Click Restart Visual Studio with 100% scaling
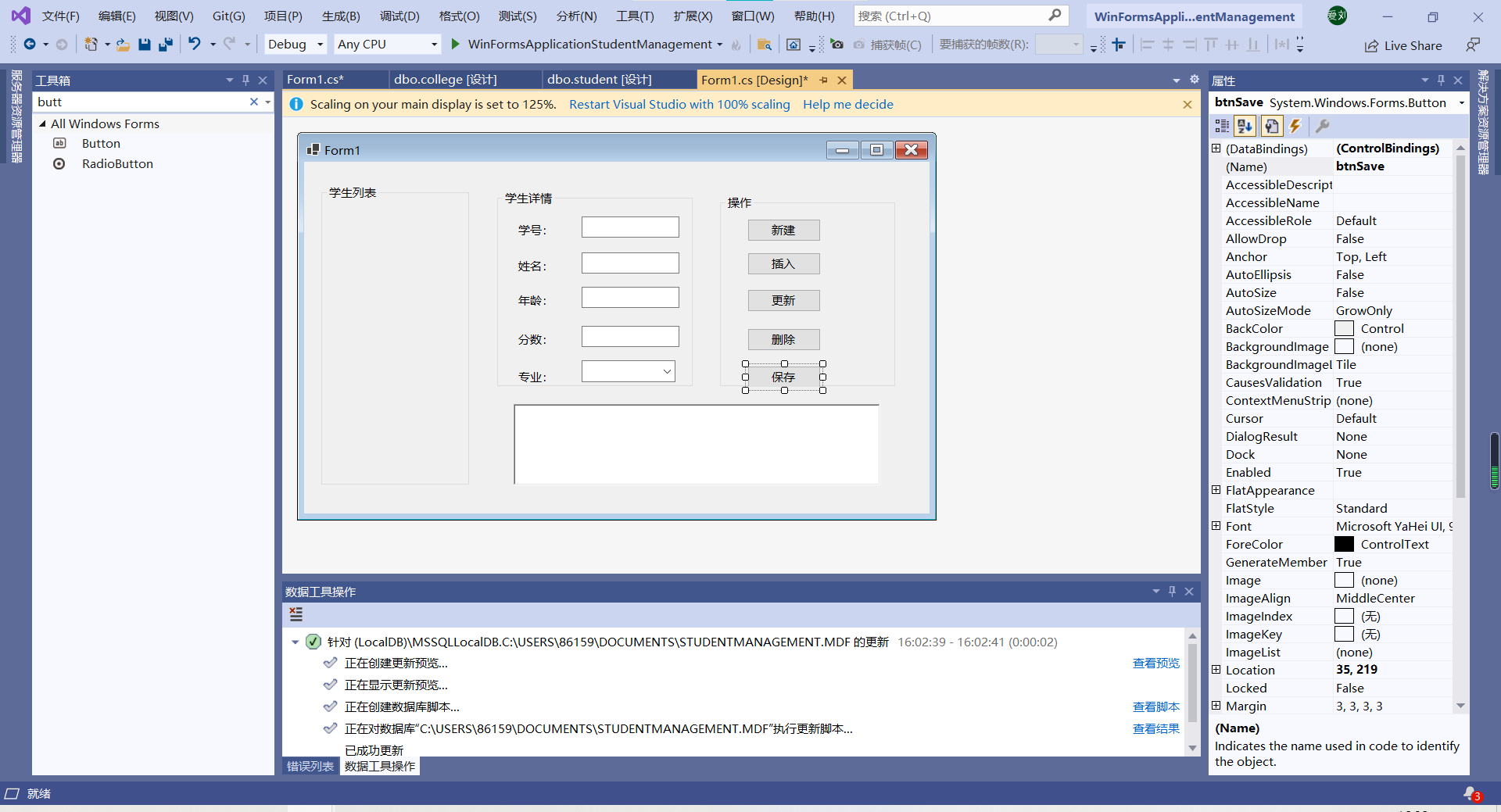 pyautogui.click(x=679, y=105)
